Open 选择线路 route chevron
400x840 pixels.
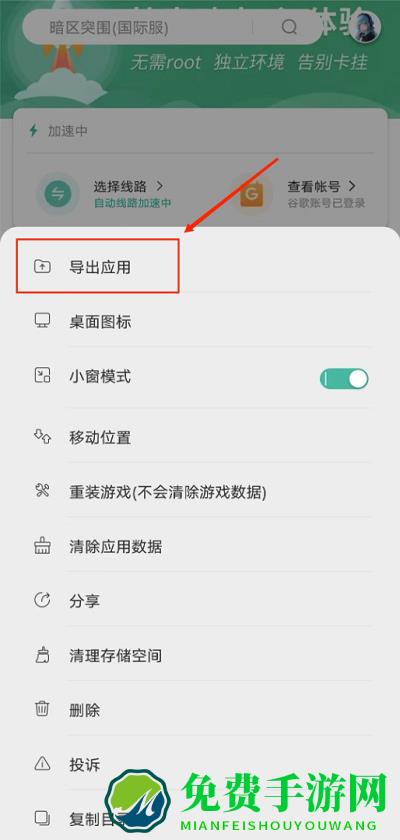pos(159,186)
